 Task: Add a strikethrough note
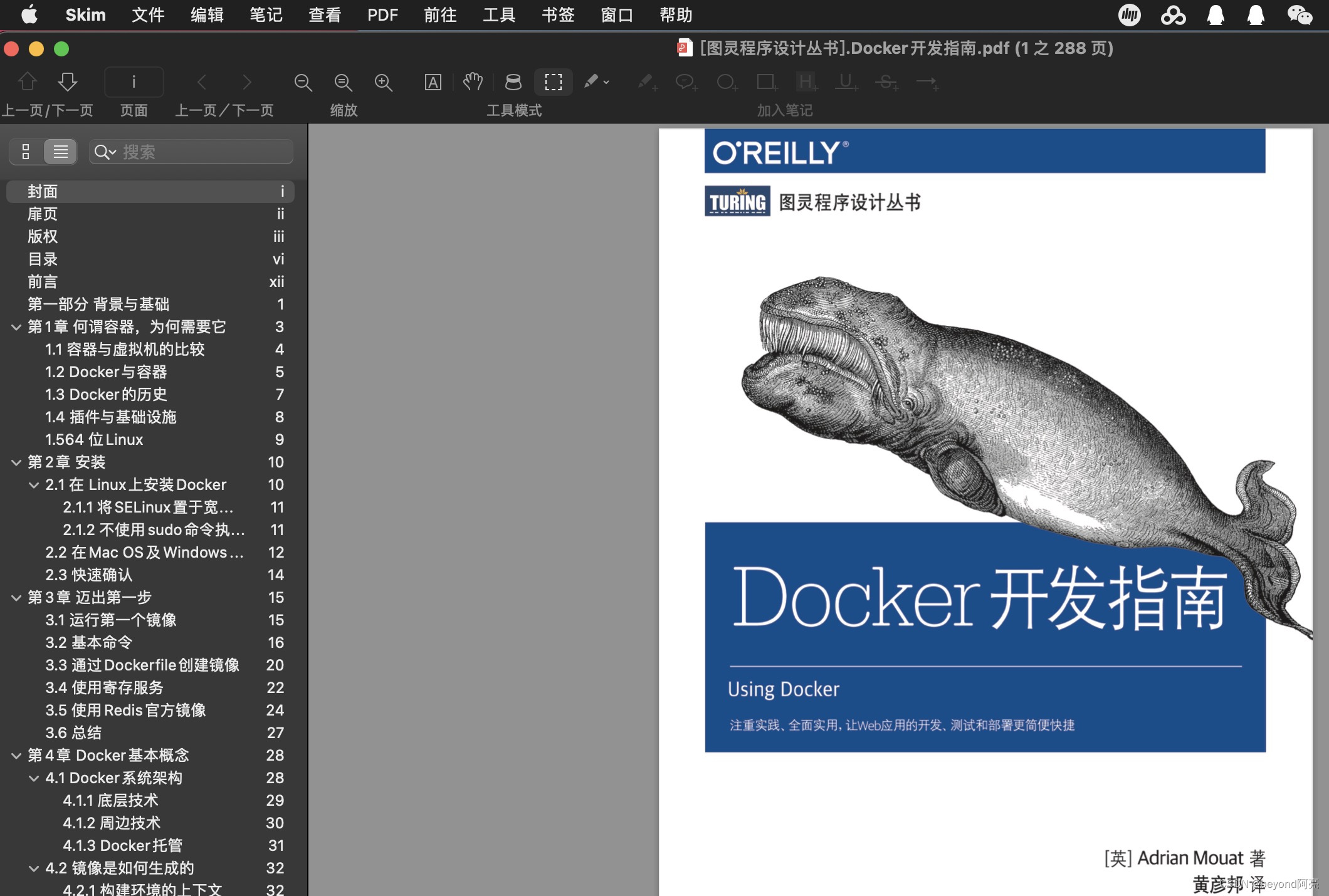coord(887,82)
